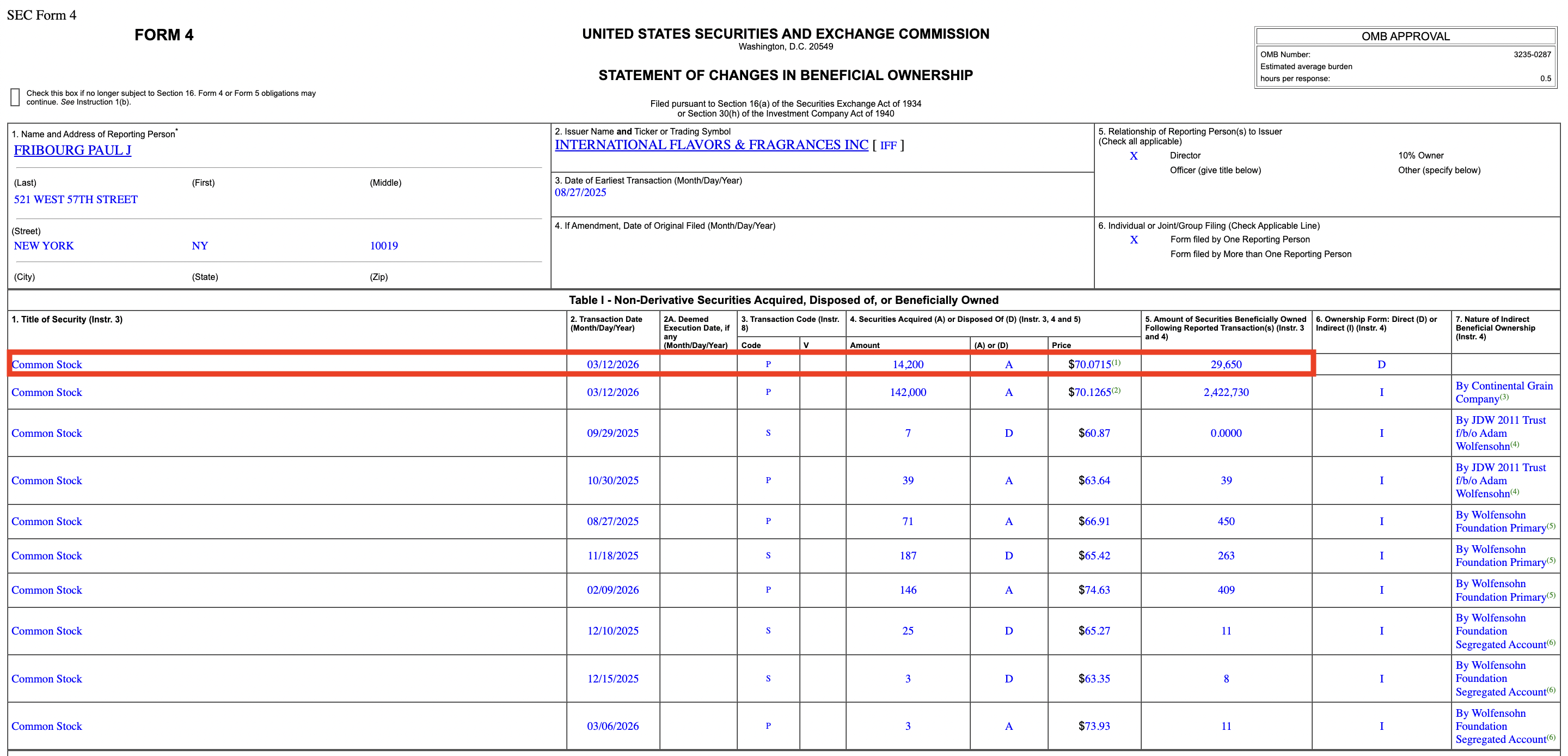Click Common Stock in the highlighted first row

click(x=47, y=364)
